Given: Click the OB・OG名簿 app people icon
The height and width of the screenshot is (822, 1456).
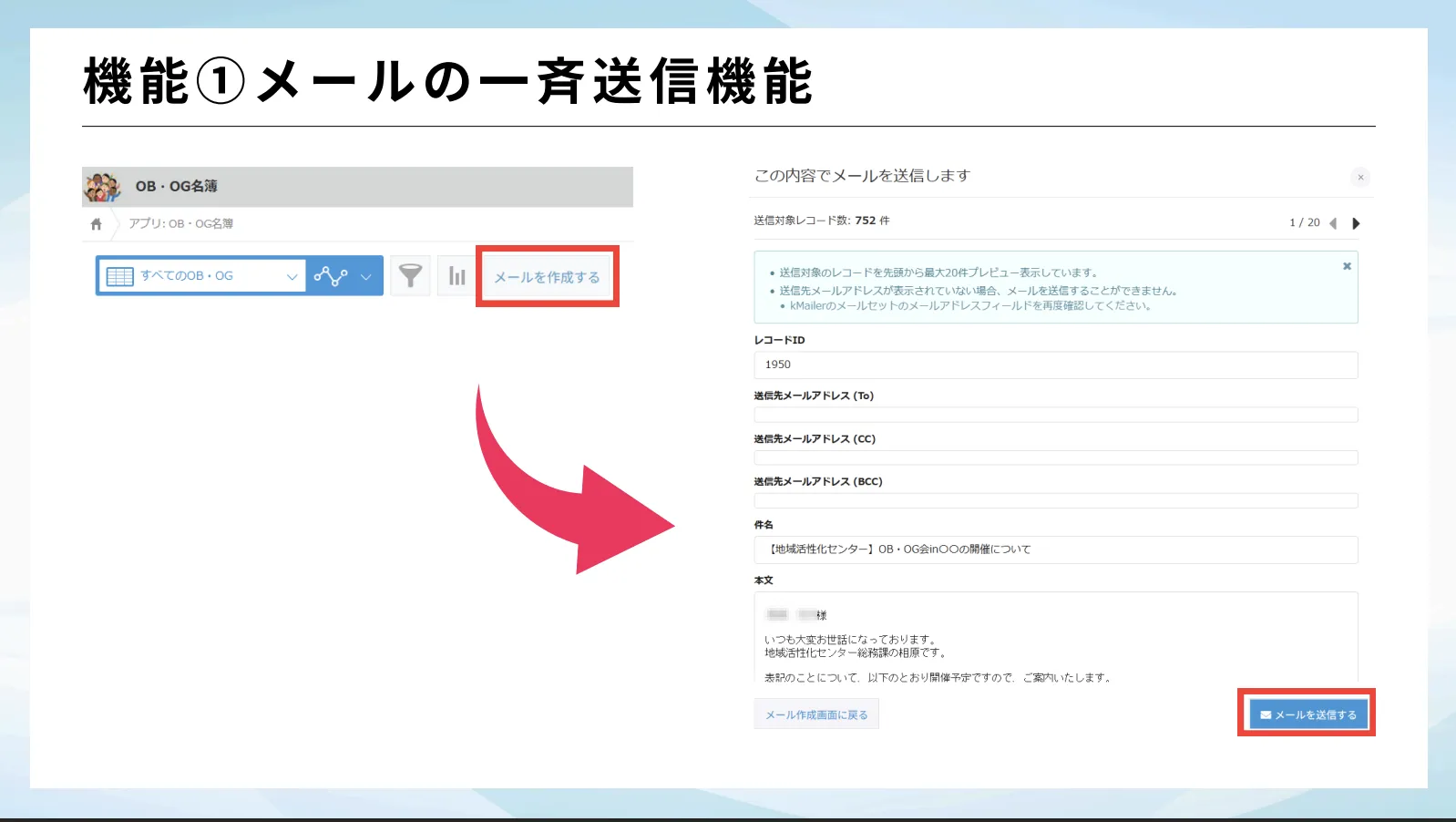Looking at the screenshot, I should [102, 187].
